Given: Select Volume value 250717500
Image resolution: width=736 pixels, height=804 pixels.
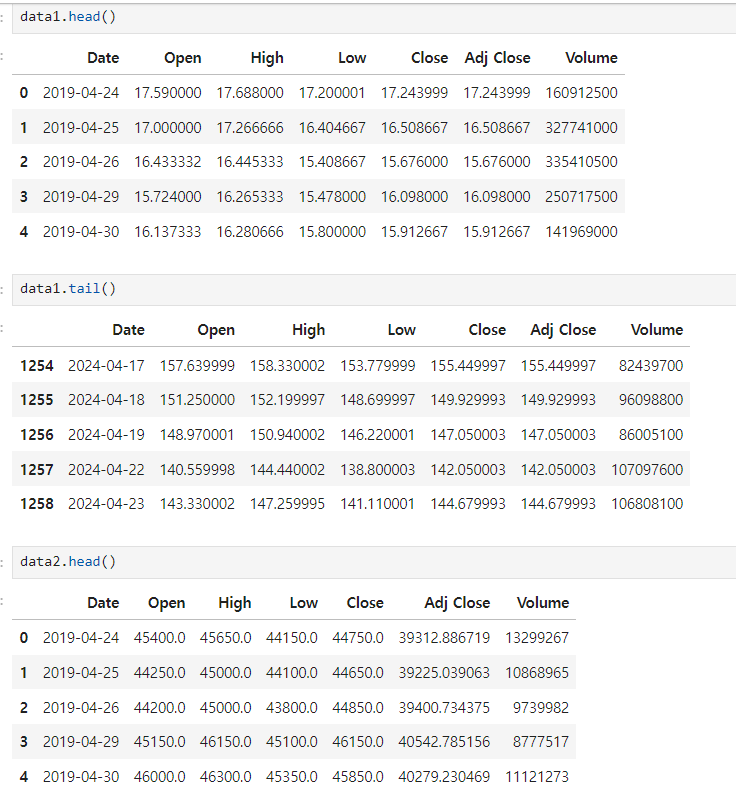Looking at the screenshot, I should click(x=581, y=197).
